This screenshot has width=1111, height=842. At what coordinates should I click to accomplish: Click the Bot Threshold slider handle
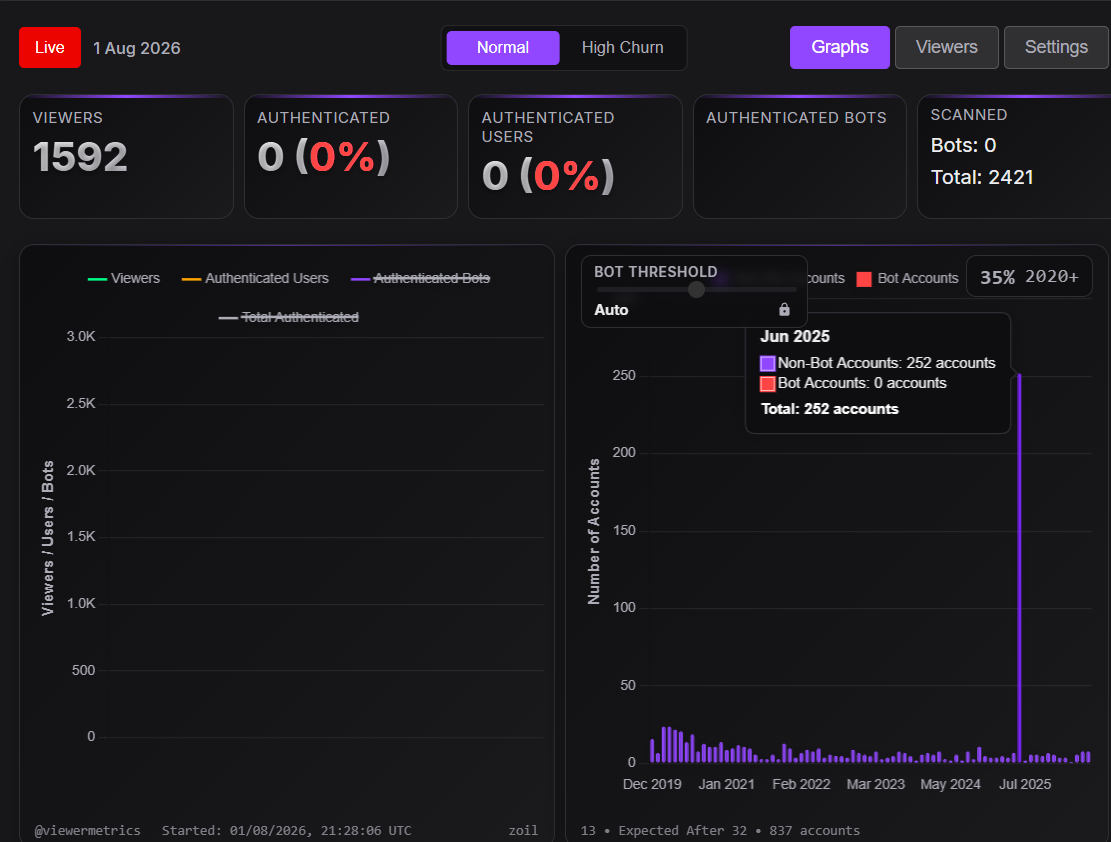697,289
